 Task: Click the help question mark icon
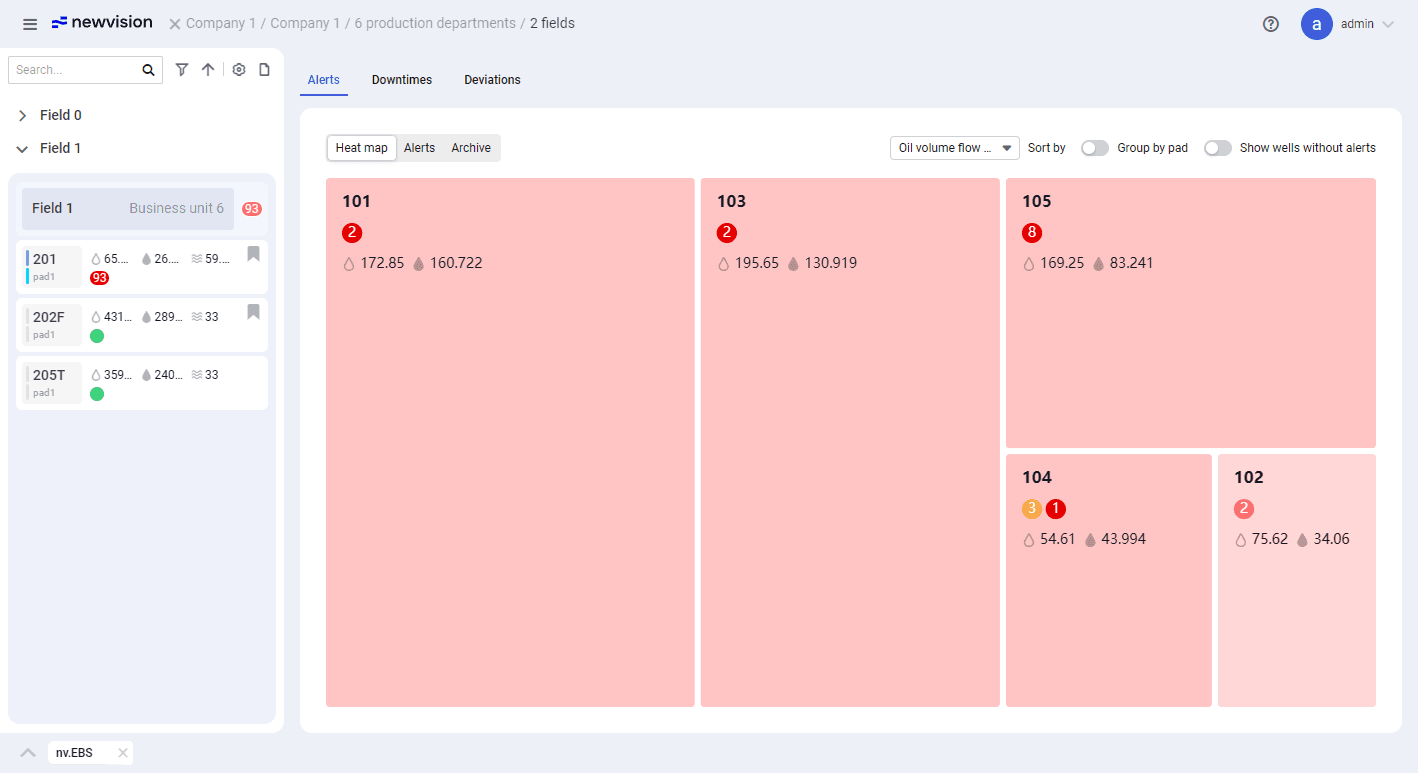[x=1271, y=24]
